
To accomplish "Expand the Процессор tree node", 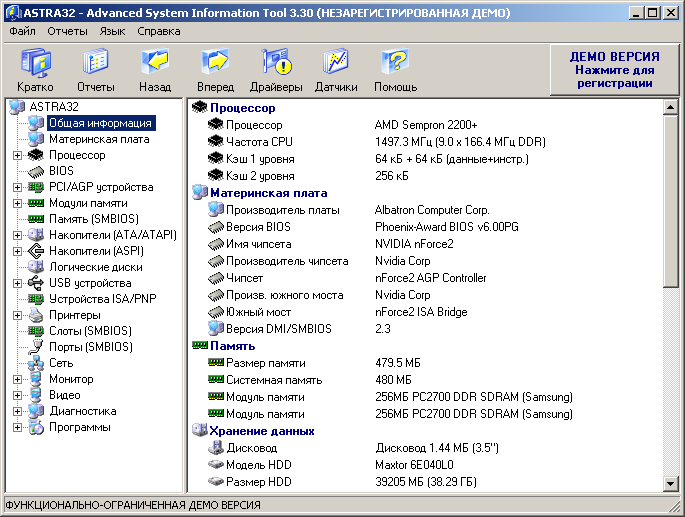I will point(17,156).
